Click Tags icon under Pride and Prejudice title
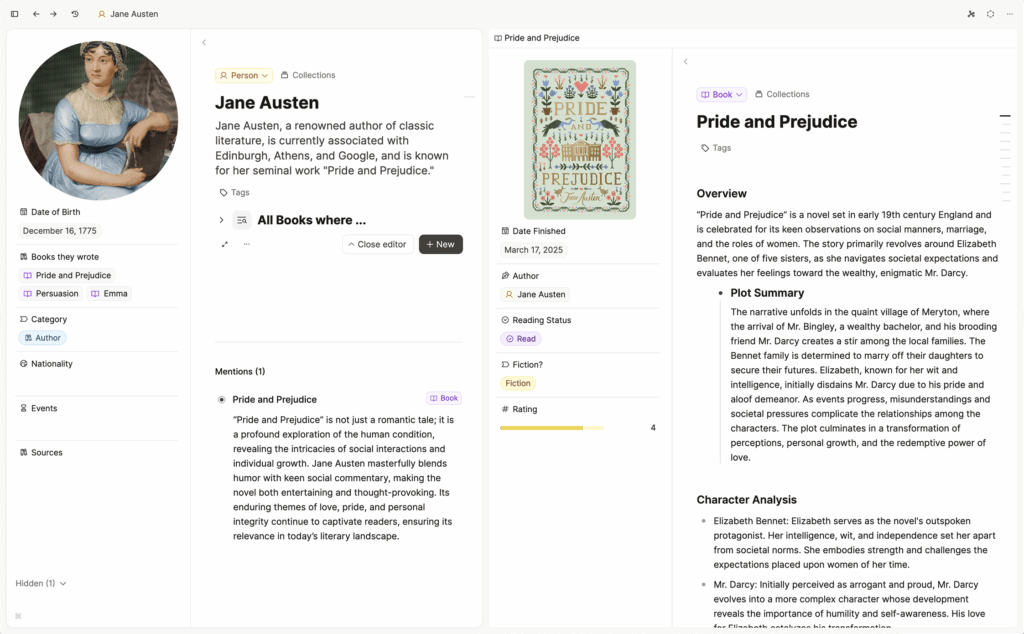 [706, 148]
